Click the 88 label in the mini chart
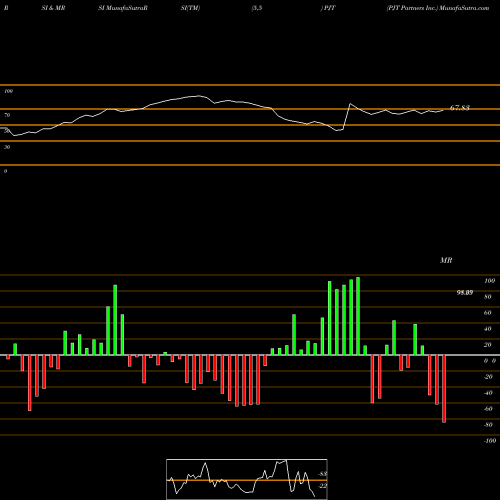Image resolution: width=500 pixels, height=500 pixels. click(323, 474)
